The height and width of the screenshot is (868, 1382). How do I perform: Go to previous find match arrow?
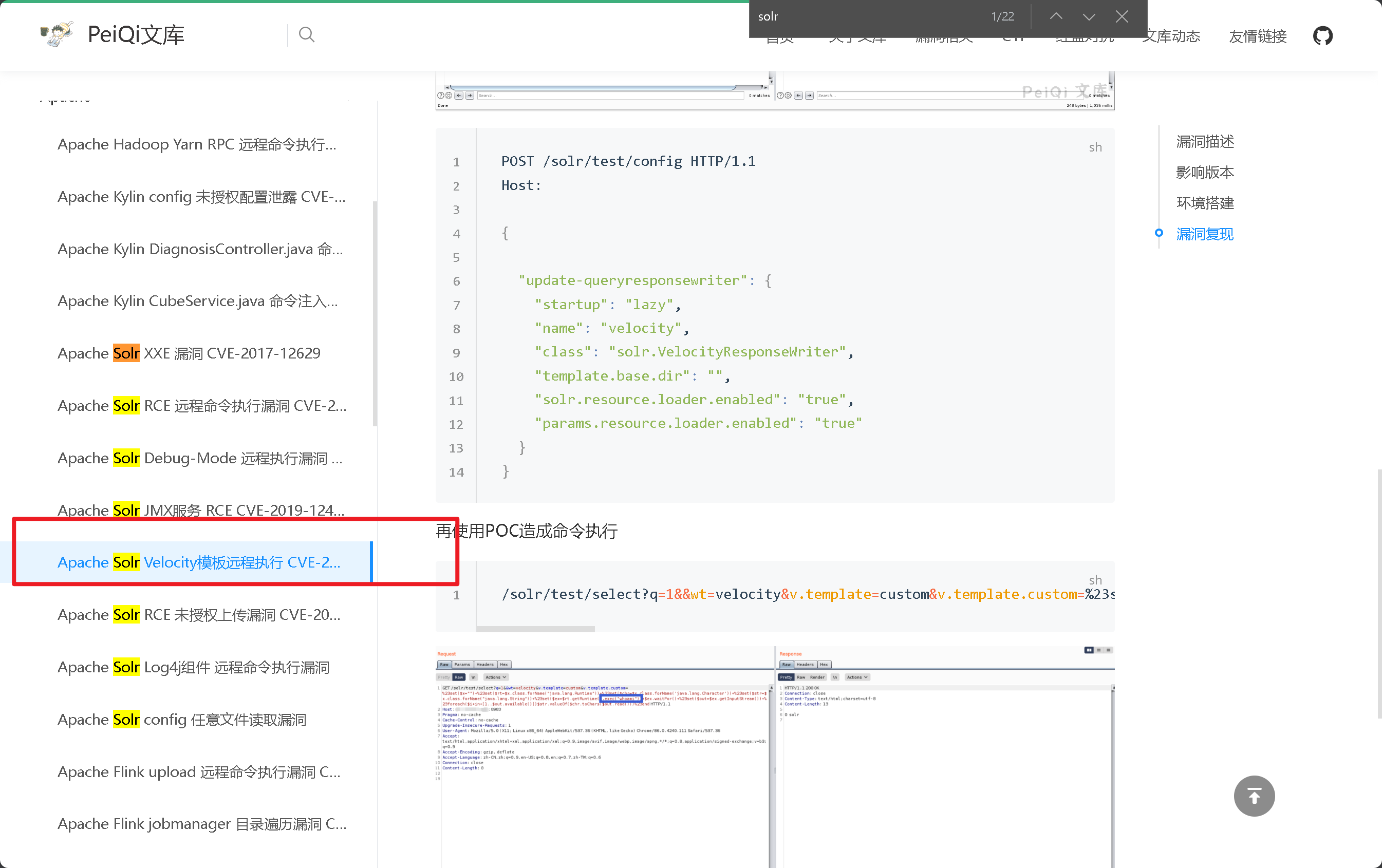1055,16
